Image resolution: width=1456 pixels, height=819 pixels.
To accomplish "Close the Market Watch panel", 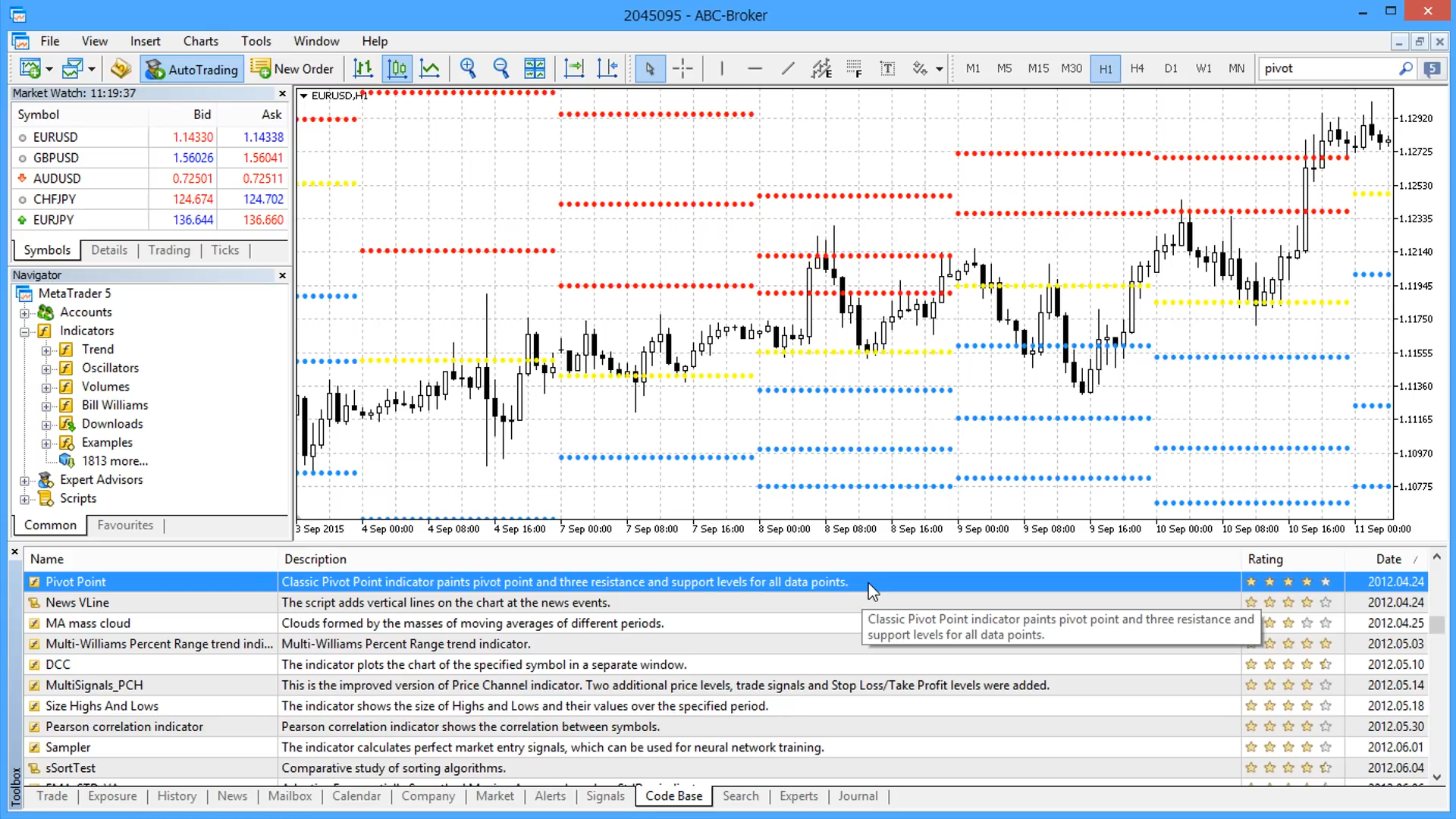I will pyautogui.click(x=282, y=93).
